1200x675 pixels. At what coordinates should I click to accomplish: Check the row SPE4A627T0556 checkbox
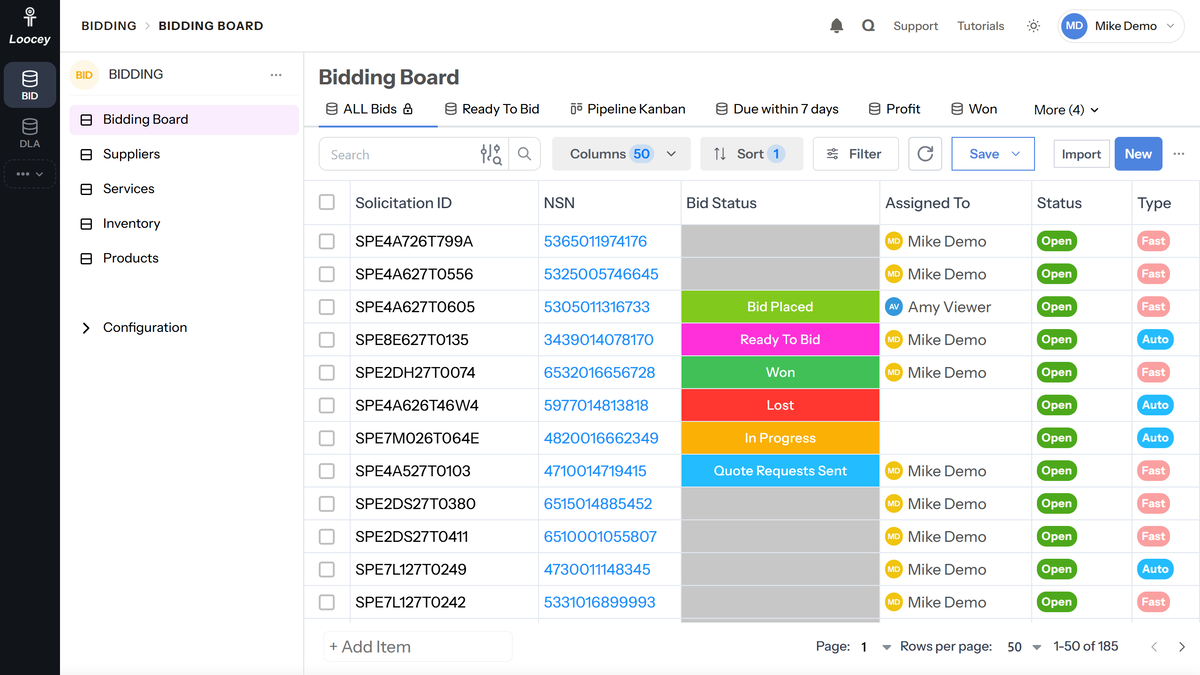(327, 274)
